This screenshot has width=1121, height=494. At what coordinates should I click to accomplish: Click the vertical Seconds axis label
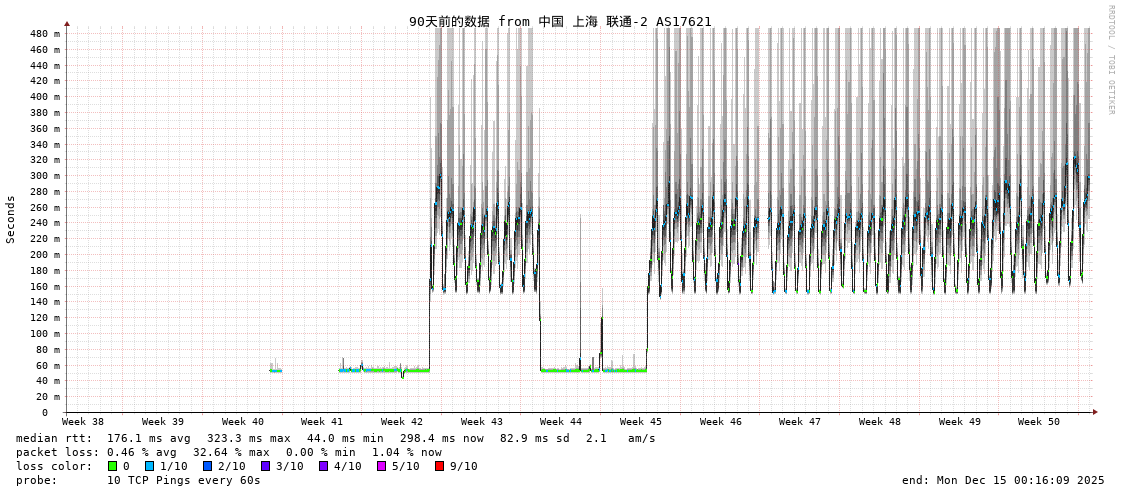11,219
